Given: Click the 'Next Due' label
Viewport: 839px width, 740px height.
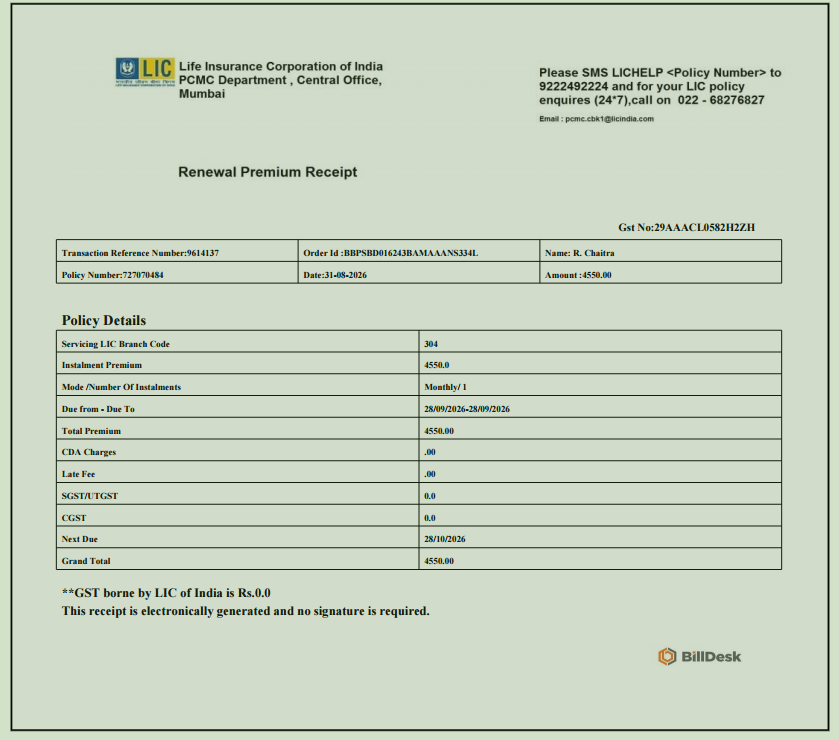Looking at the screenshot, I should [x=80, y=539].
